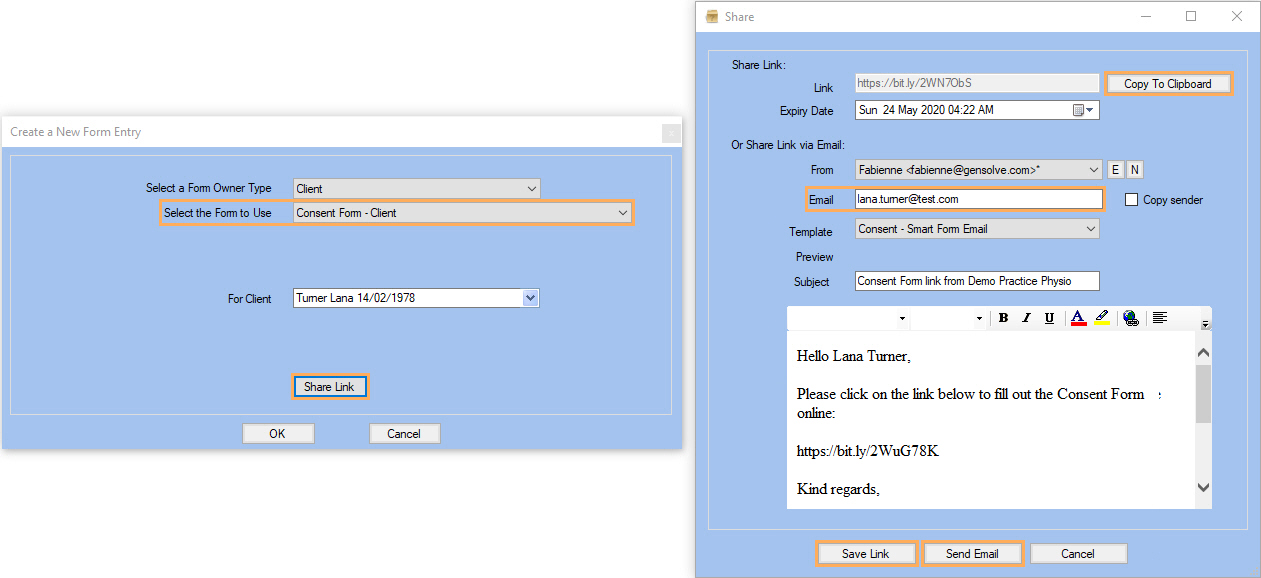
Task: Click the N button beside the From field
Action: tap(1135, 170)
